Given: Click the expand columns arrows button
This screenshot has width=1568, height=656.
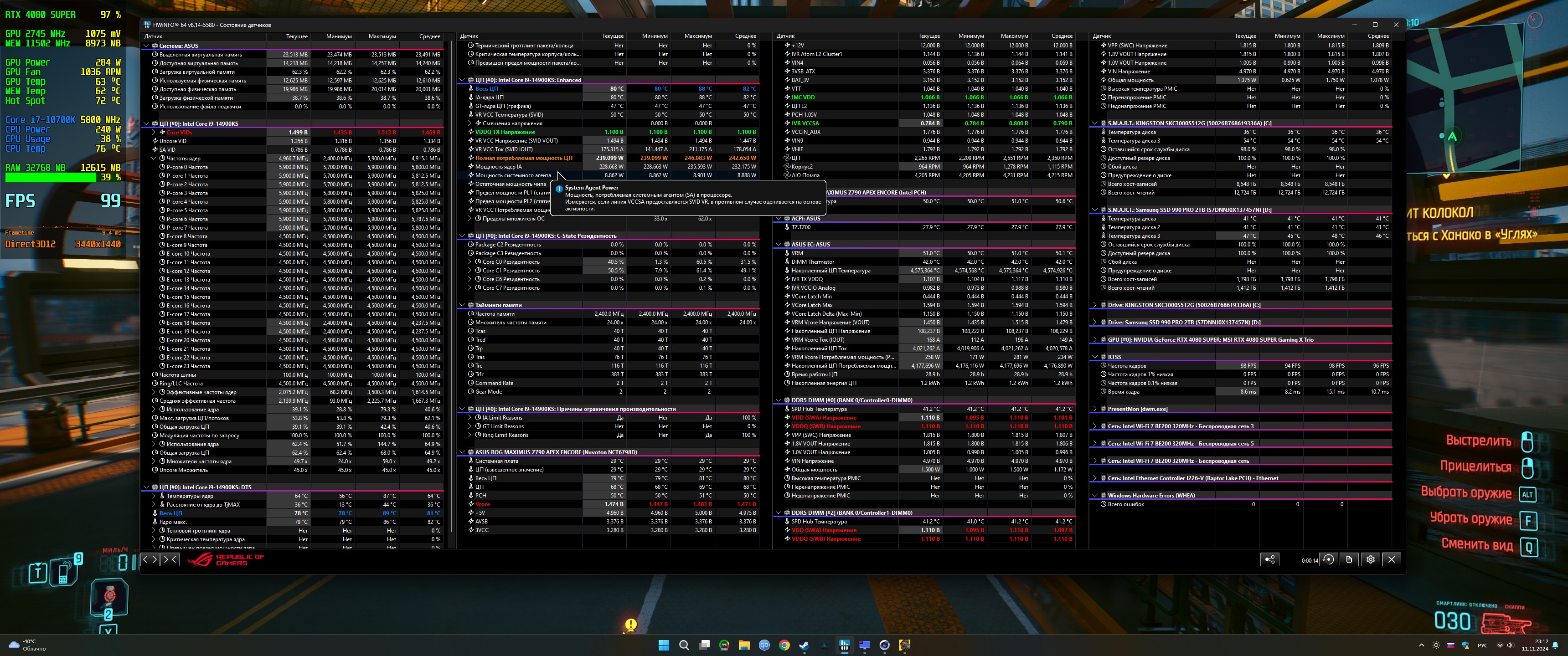Looking at the screenshot, I should click(x=150, y=559).
